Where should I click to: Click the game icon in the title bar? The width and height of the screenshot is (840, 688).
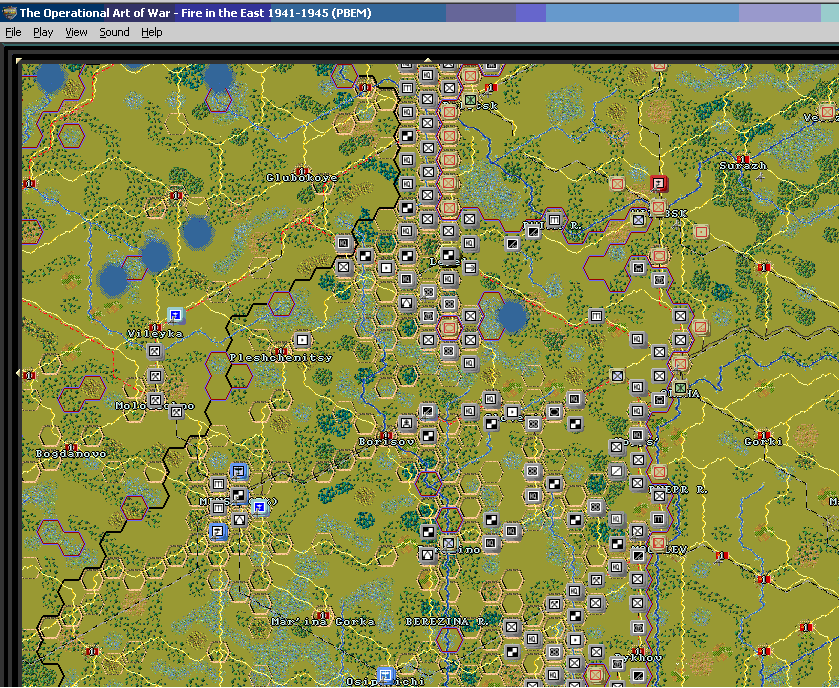tap(9, 13)
